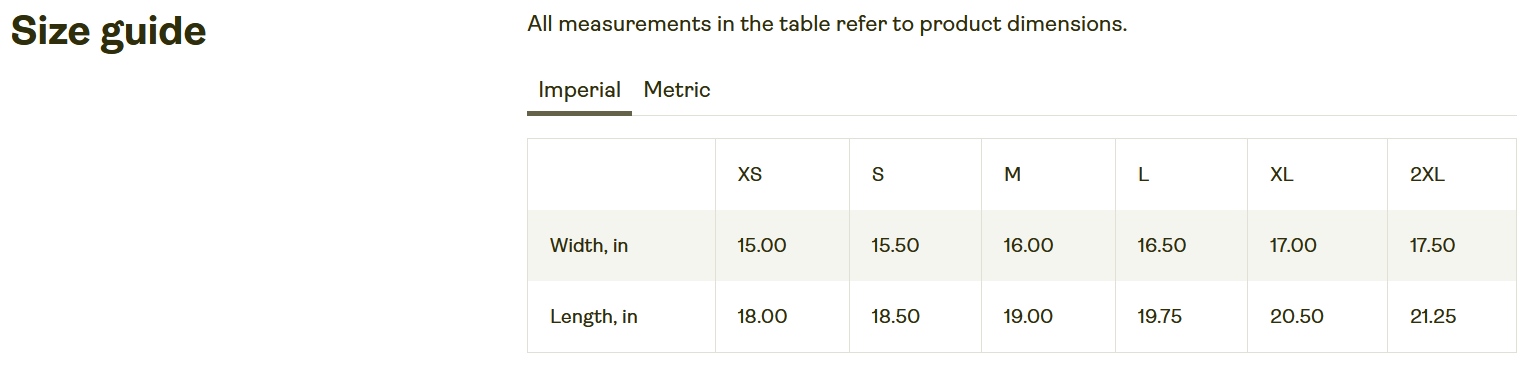Click the 18.00 length value for XS
1528x366 pixels.
coord(762,317)
